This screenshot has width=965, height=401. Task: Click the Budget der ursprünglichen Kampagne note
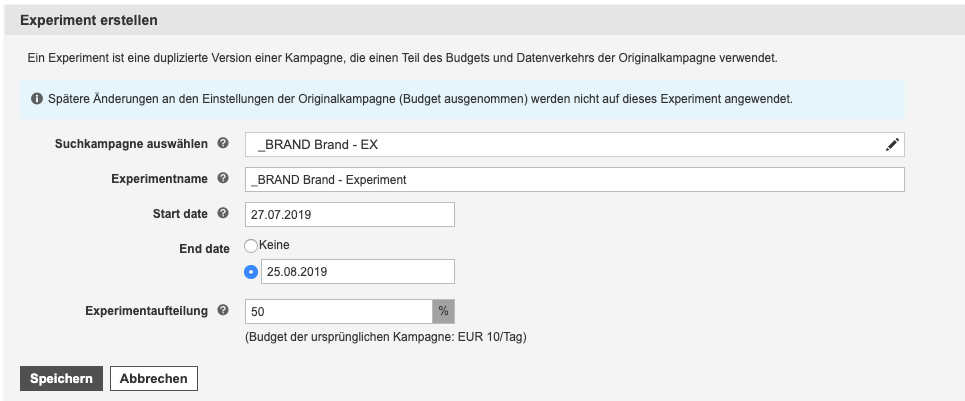(x=386, y=338)
